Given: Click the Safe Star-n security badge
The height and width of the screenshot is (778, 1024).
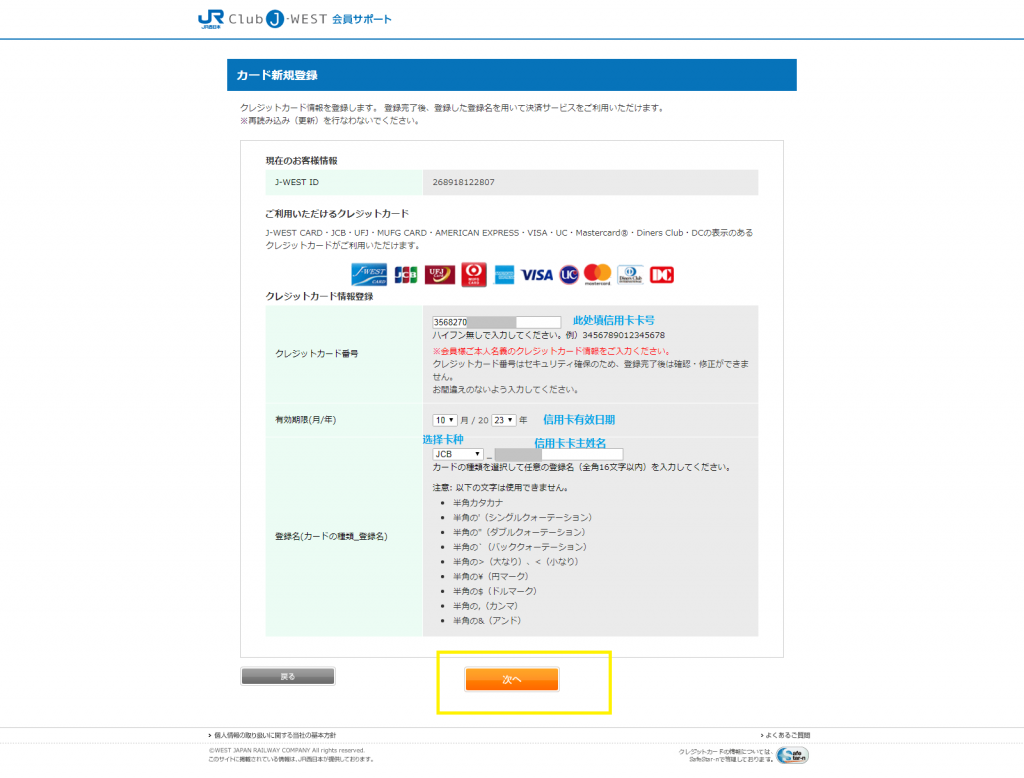Looking at the screenshot, I should click(x=792, y=755).
